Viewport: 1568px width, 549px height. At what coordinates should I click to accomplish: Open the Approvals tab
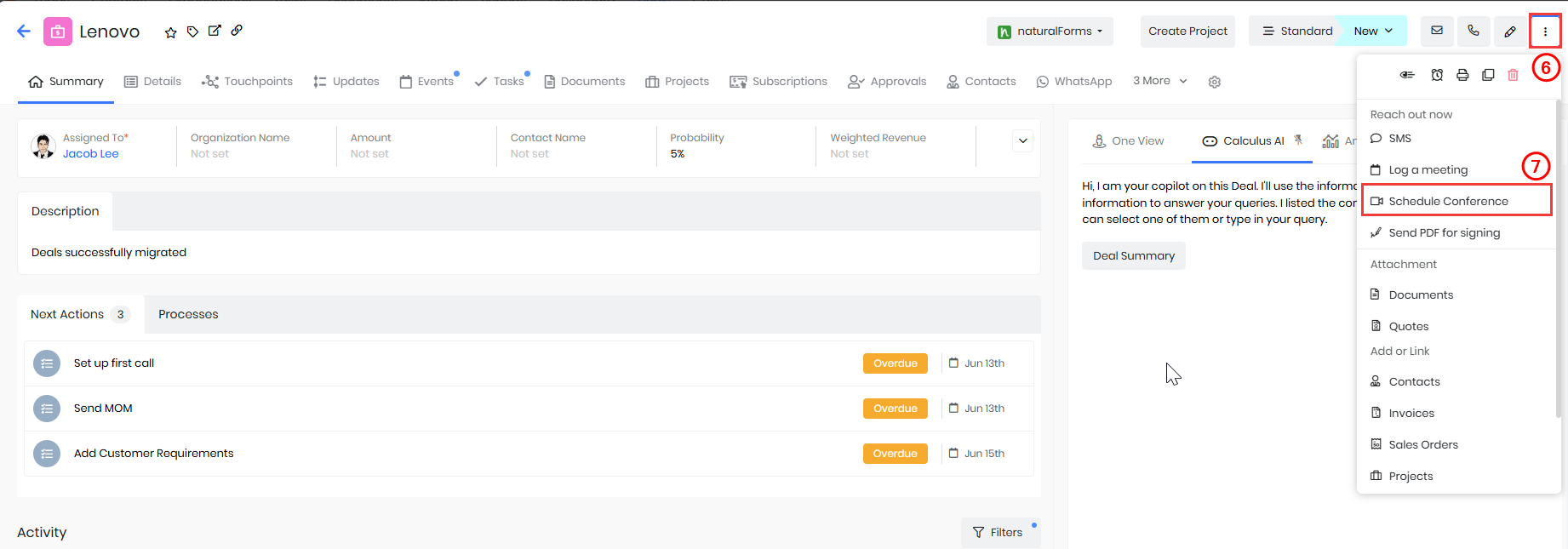pyautogui.click(x=887, y=82)
